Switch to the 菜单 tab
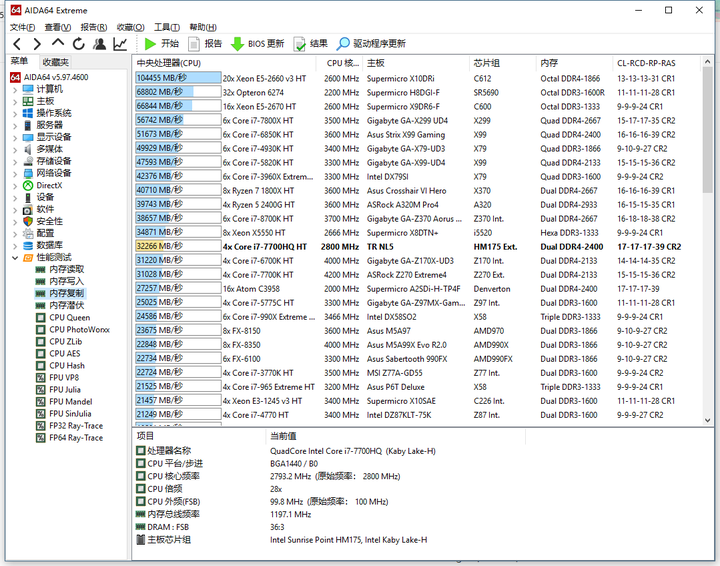The height and width of the screenshot is (566, 720). pos(20,61)
